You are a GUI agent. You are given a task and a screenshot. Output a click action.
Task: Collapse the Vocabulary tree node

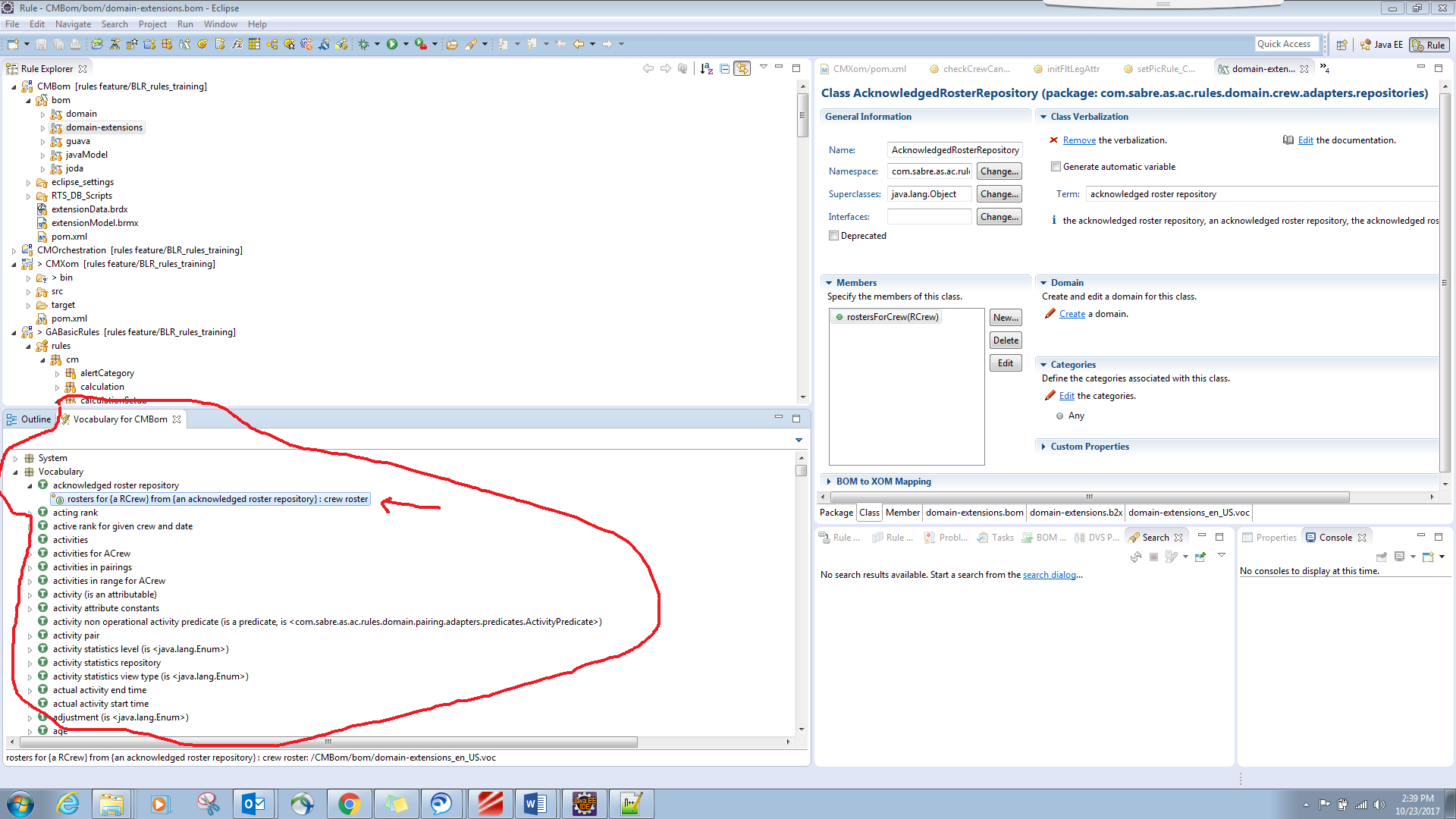(x=15, y=472)
